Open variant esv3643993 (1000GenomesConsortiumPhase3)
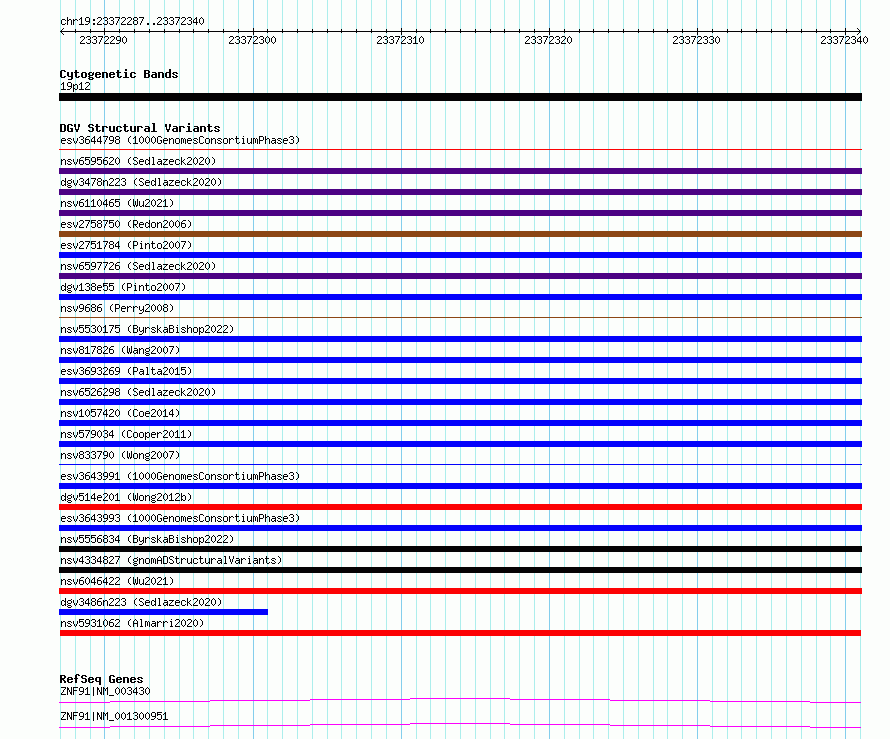 (180, 518)
